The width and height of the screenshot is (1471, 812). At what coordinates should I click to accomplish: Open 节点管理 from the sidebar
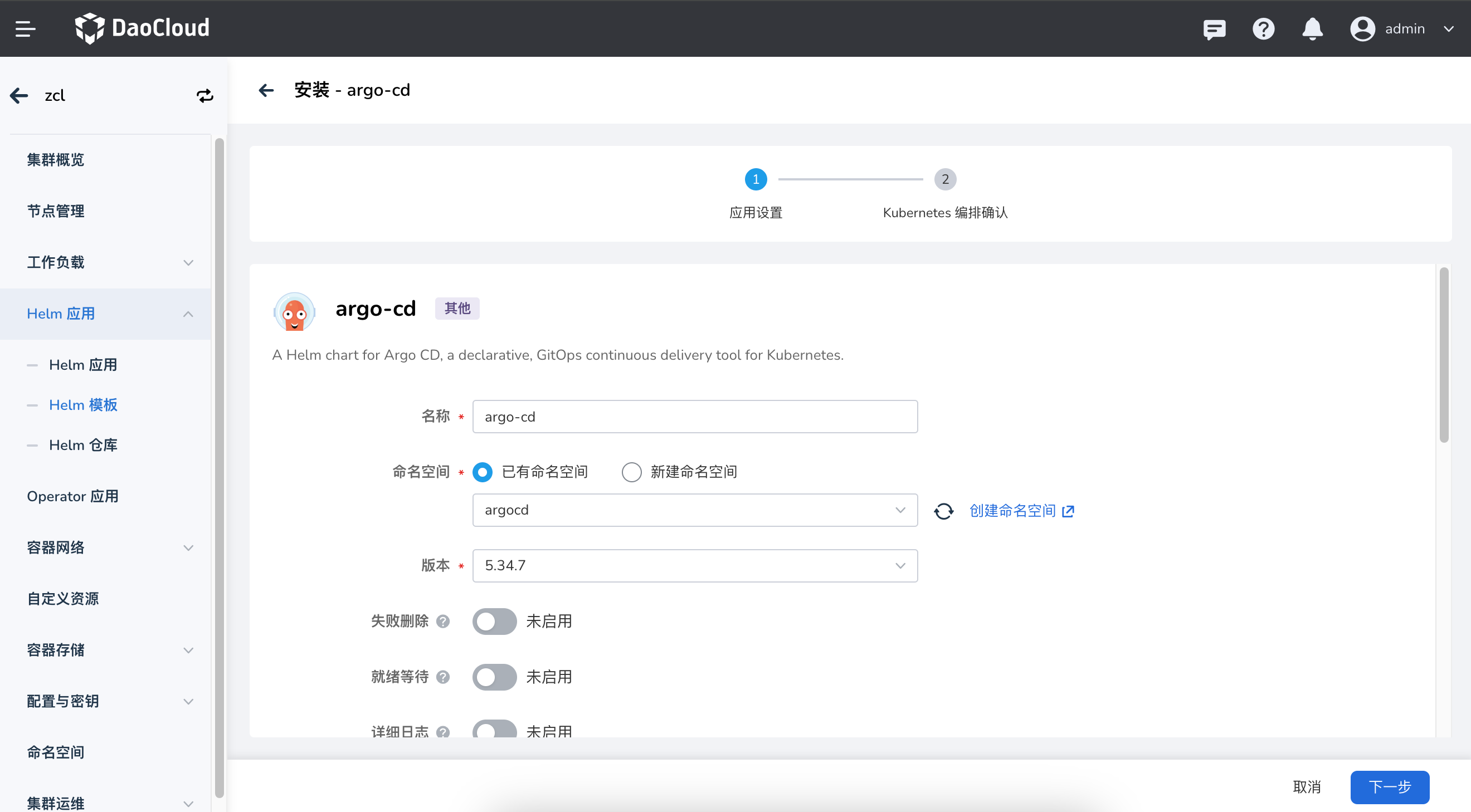[x=55, y=211]
